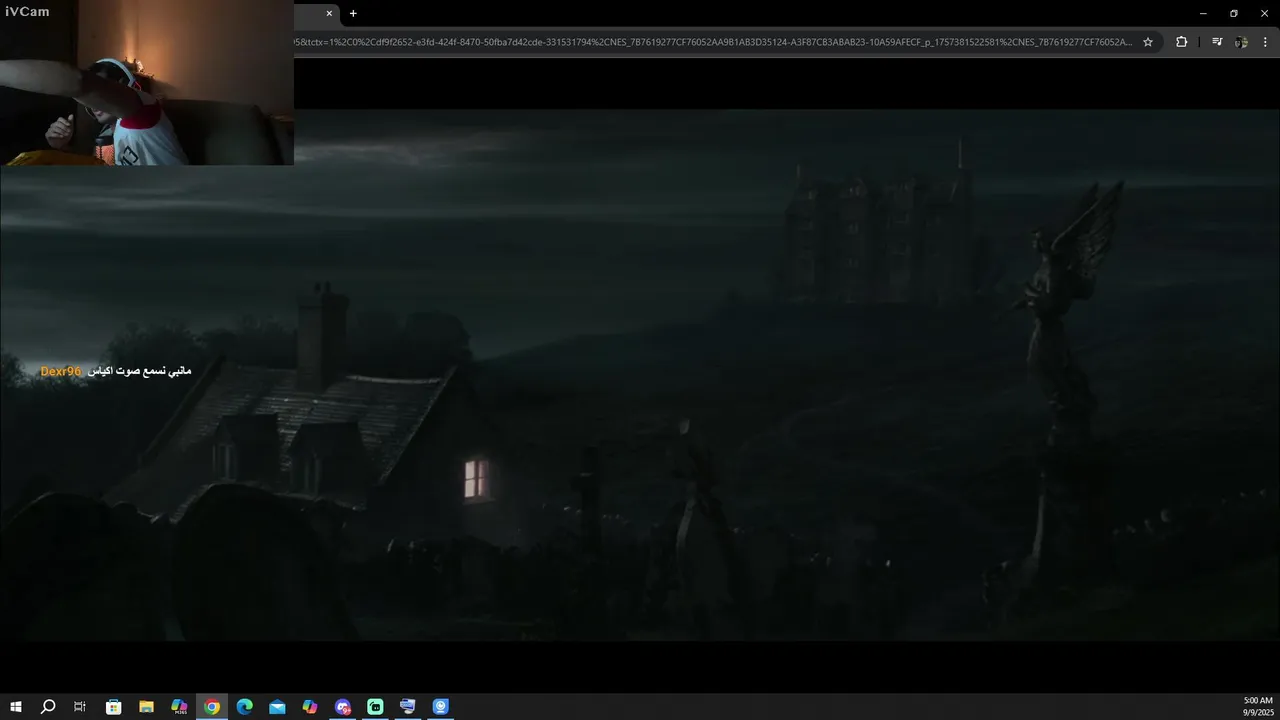Open the green Streamlabs taskbar app
Viewport: 1280px width, 720px height.
(x=375, y=707)
